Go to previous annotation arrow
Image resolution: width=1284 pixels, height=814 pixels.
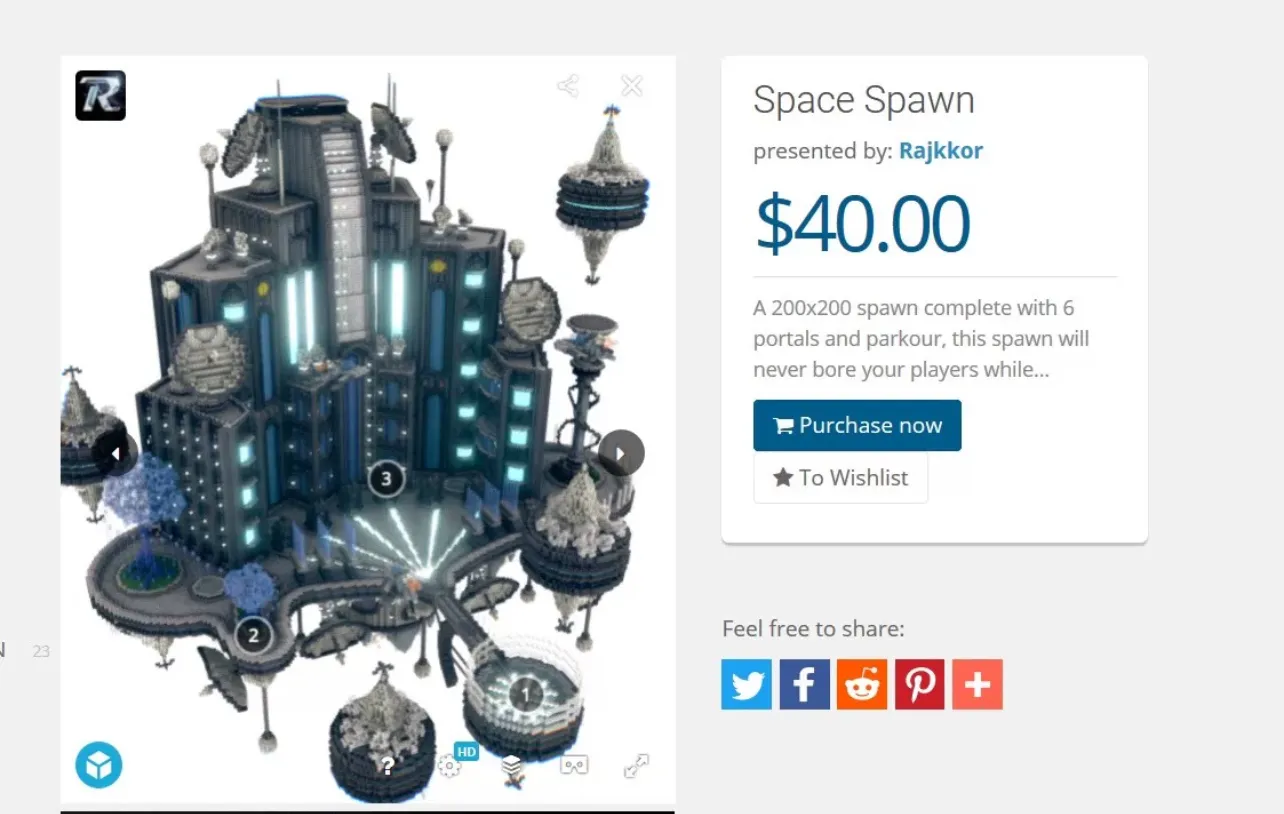(115, 454)
